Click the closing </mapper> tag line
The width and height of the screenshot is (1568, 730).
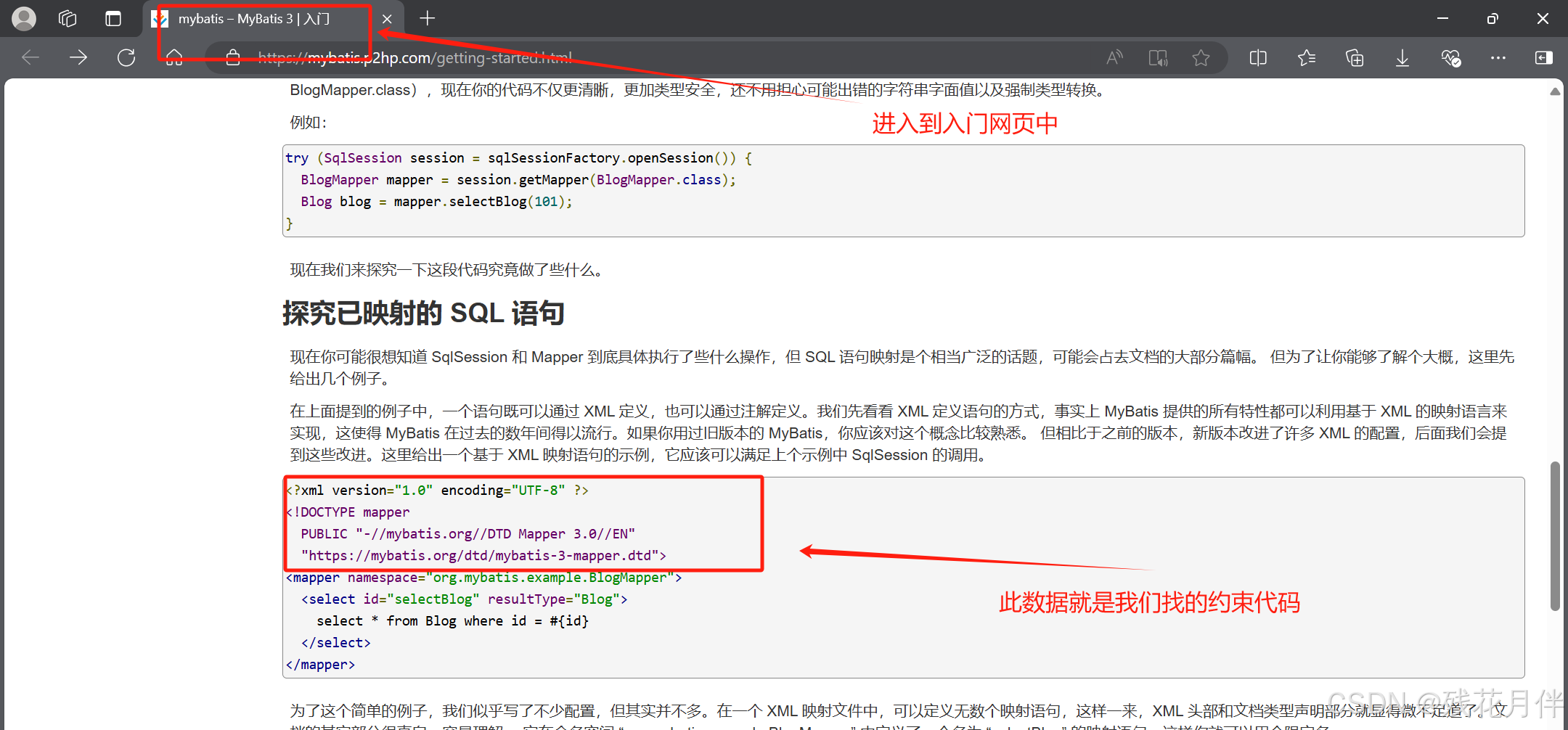point(320,665)
